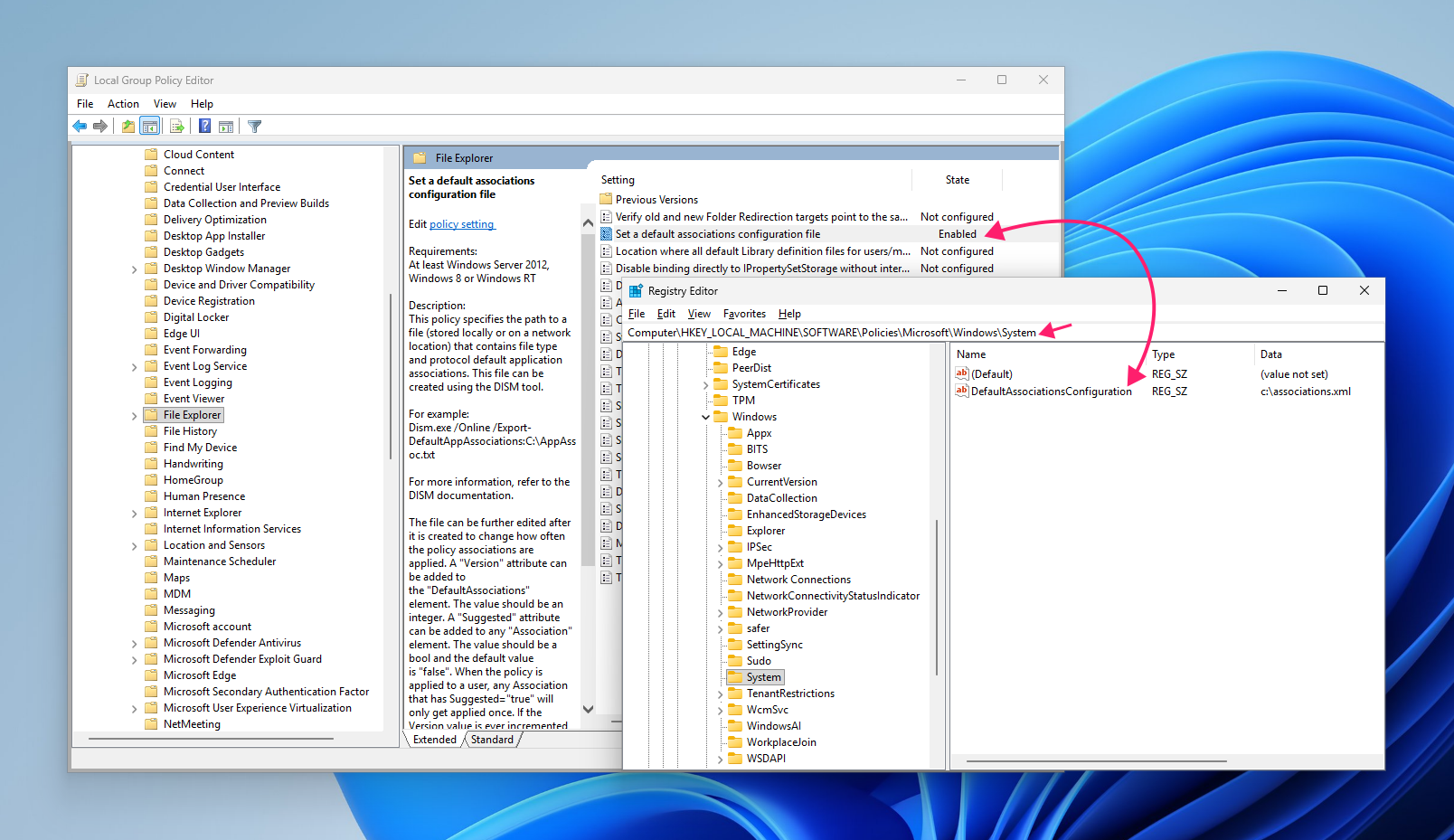1454x840 pixels.
Task: Sort registry values by Name column
Action: tap(1048, 354)
